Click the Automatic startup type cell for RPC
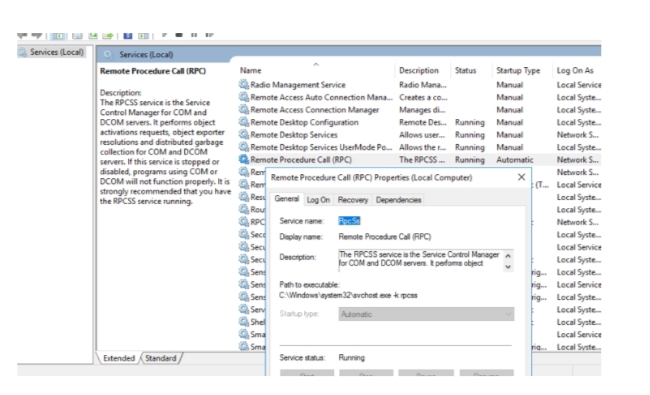This screenshot has height=395, width=650. [515, 160]
